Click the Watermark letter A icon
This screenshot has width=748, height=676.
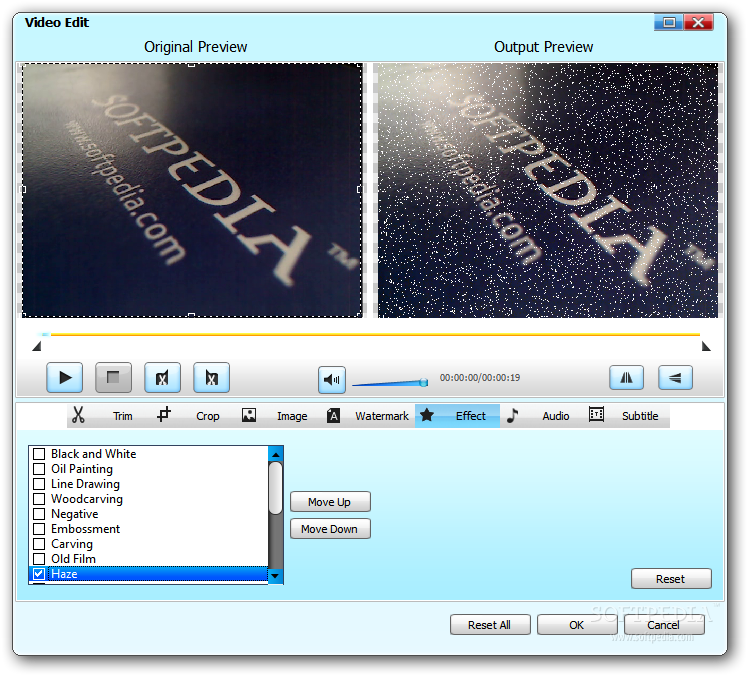[333, 416]
